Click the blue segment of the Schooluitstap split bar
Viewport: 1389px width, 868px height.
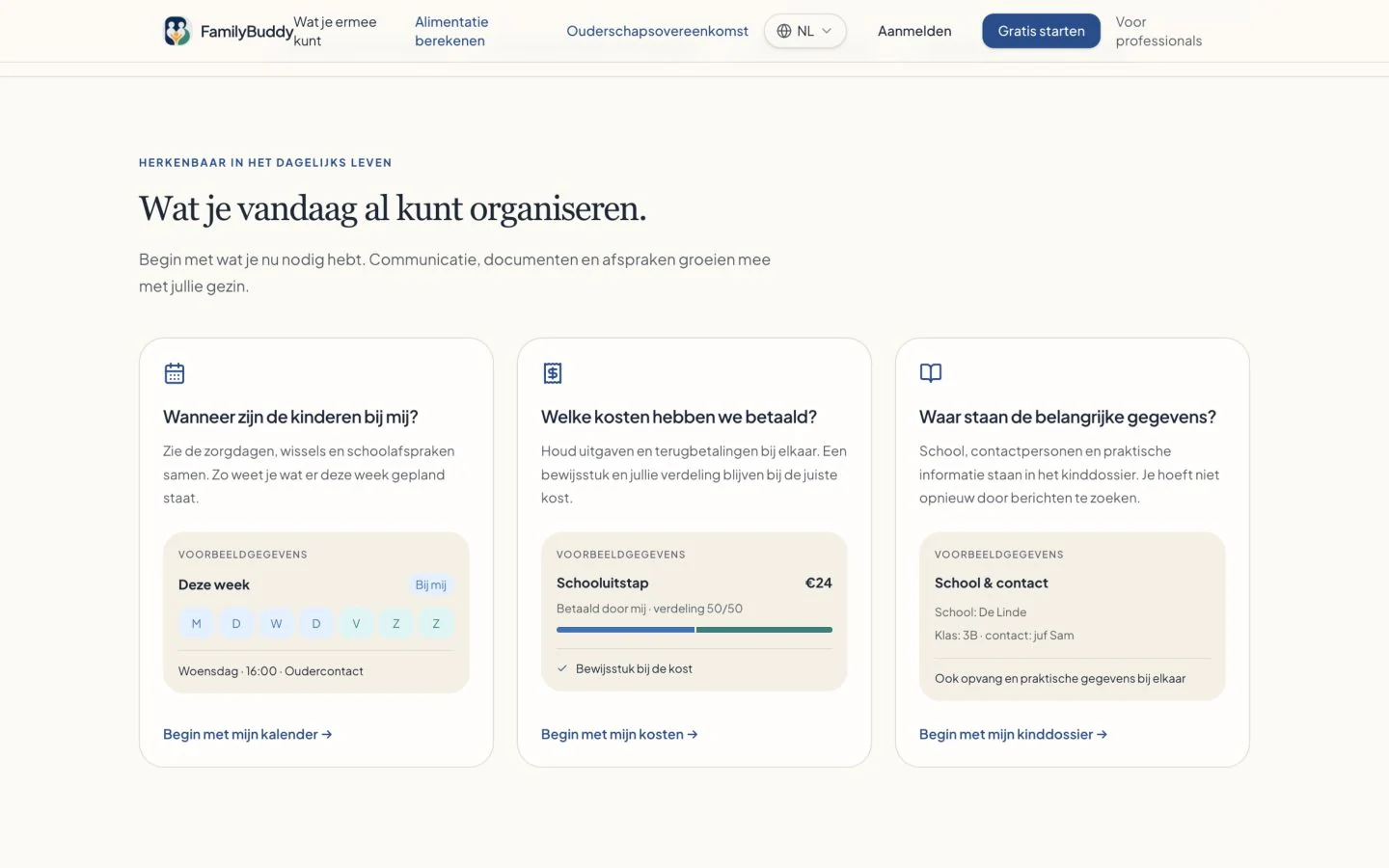(625, 630)
